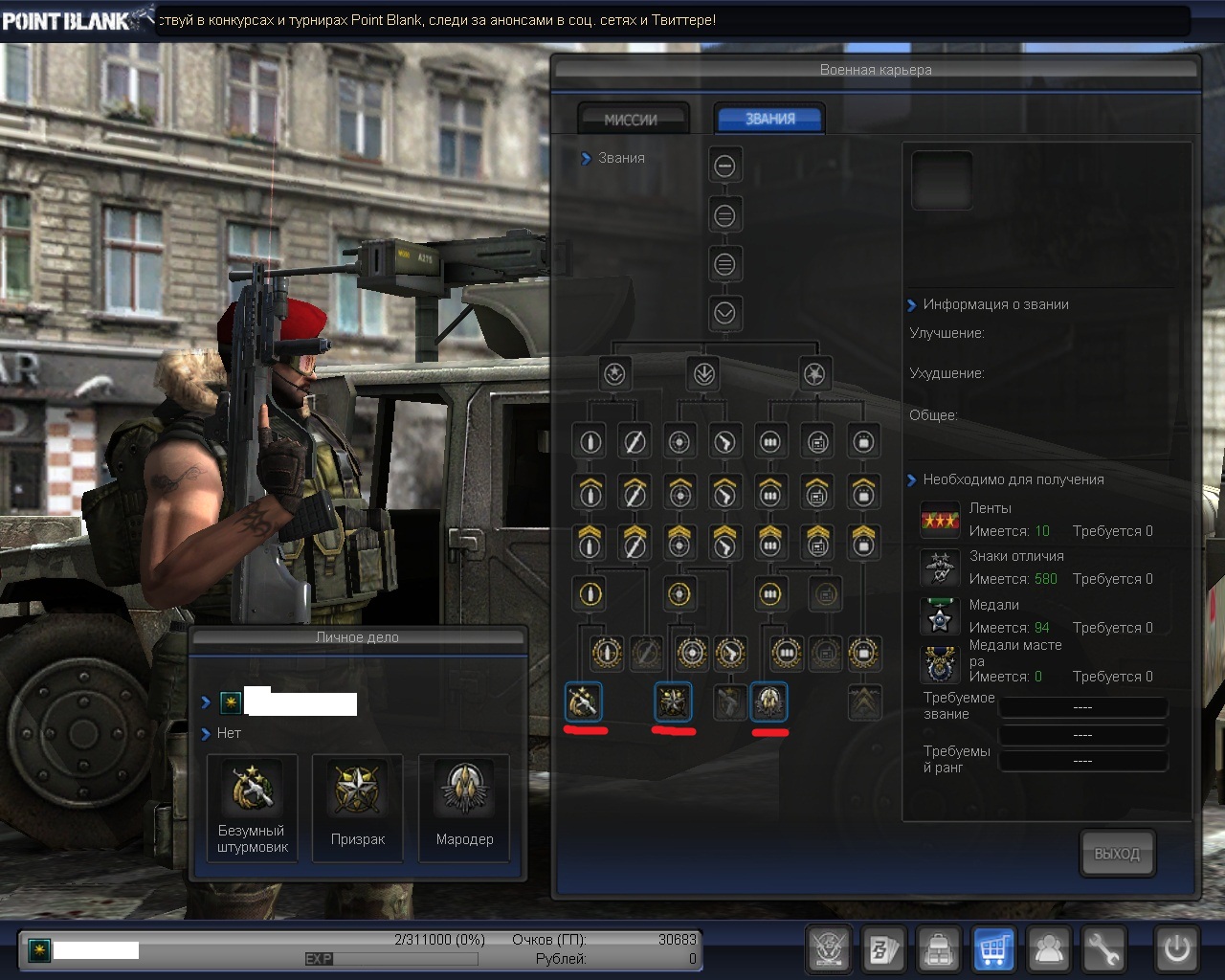Click the Знаки отличия insignia icon
Image resolution: width=1225 pixels, height=980 pixels.
(940, 568)
